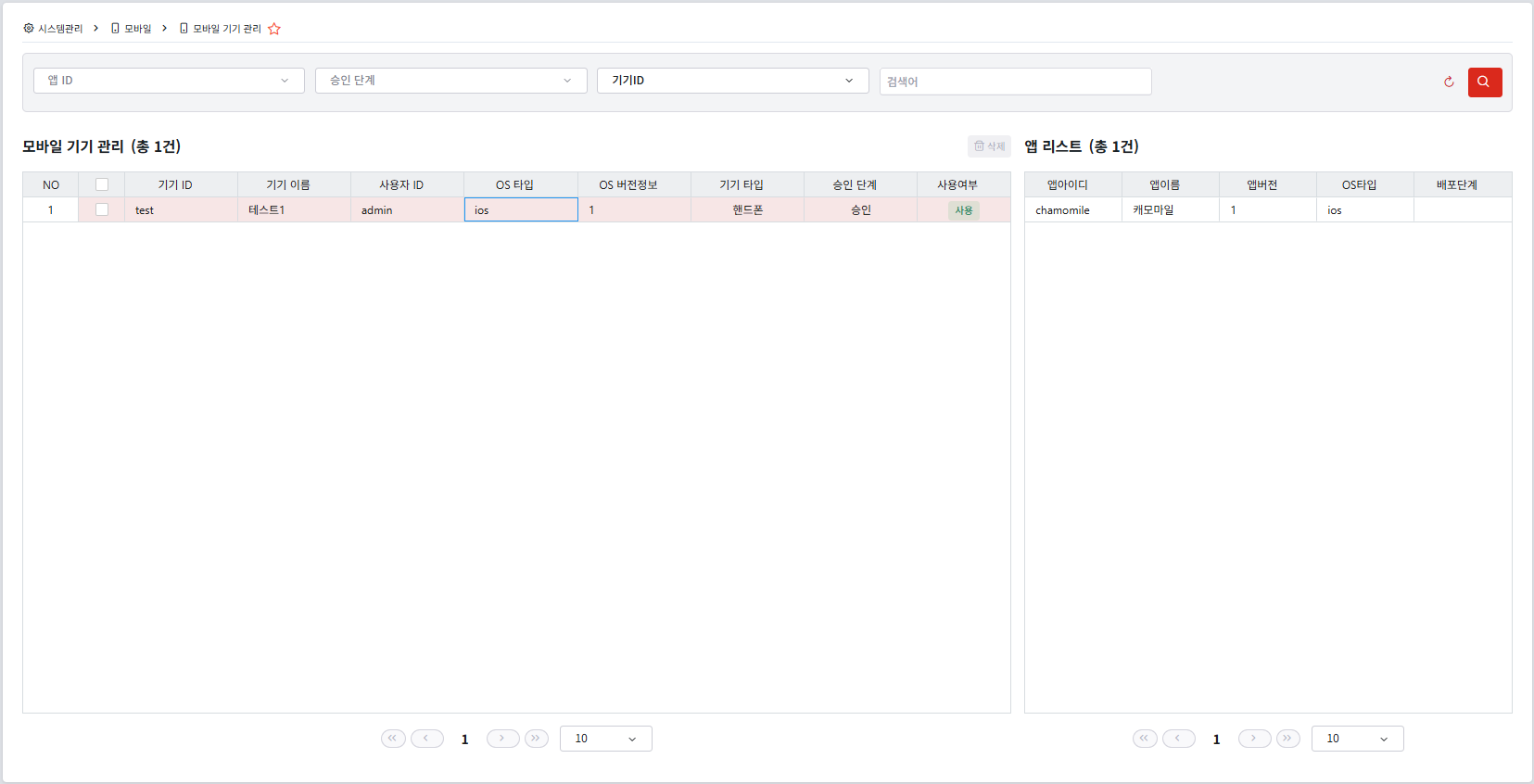
Task: Click the 기기 타입 column header
Action: tap(747, 184)
